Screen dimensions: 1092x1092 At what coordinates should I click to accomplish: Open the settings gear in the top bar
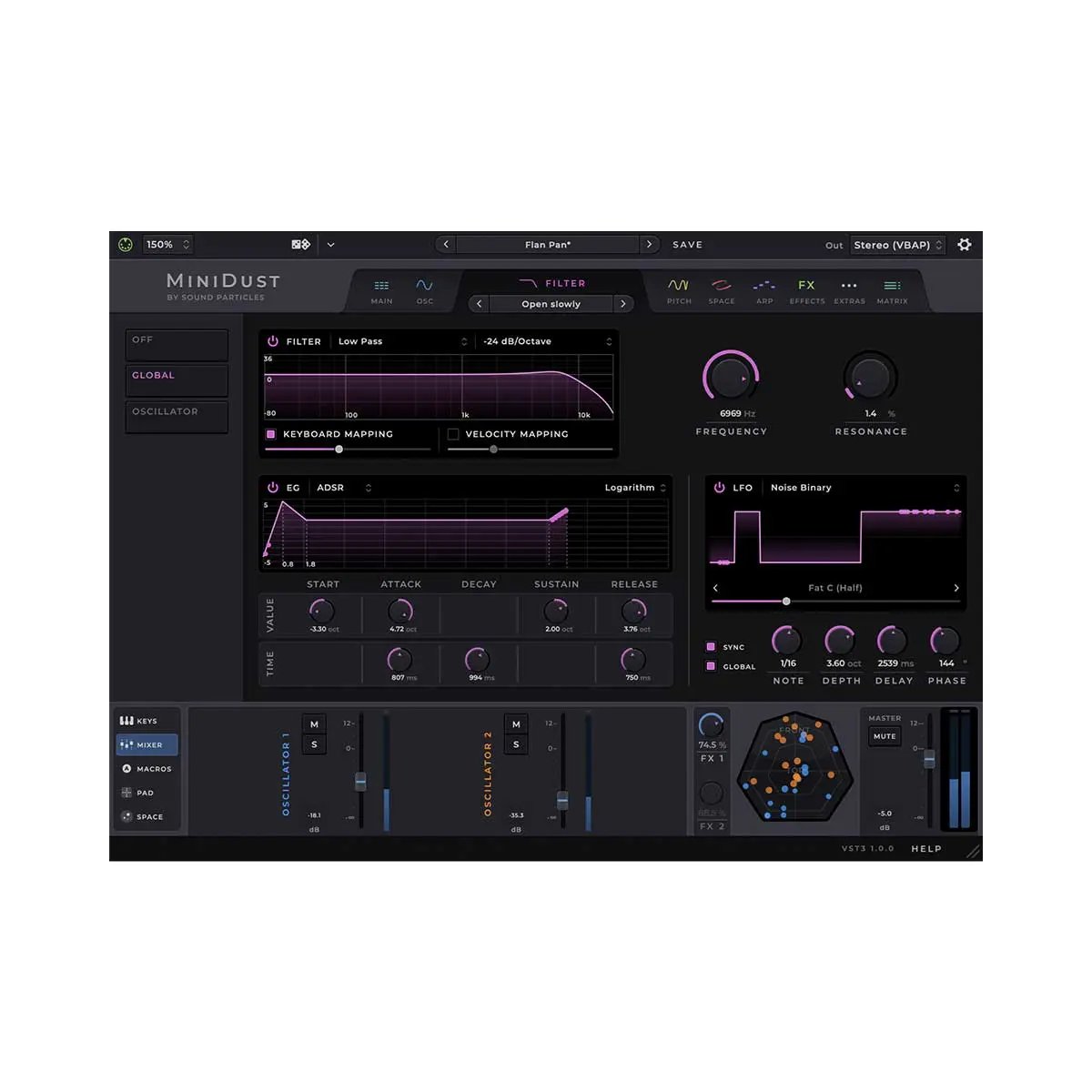964,244
